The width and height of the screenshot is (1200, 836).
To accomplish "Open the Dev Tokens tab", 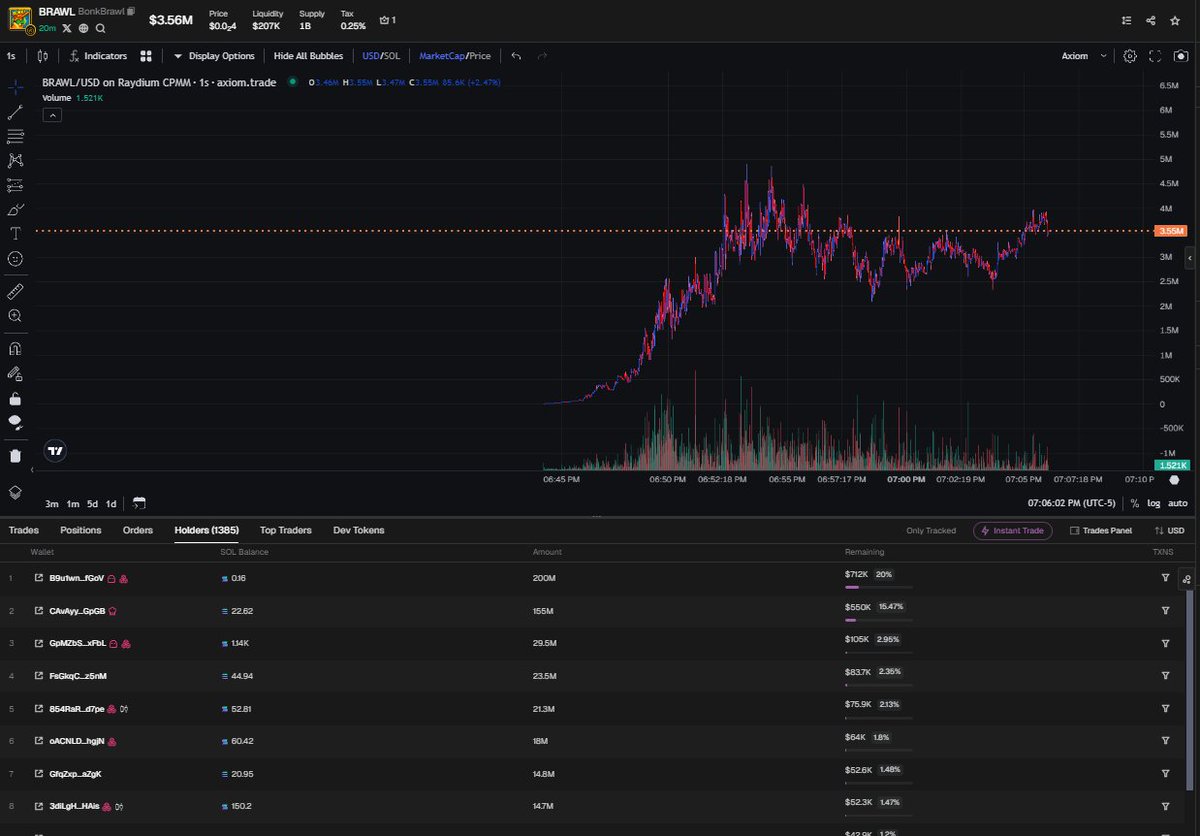I will tap(359, 530).
